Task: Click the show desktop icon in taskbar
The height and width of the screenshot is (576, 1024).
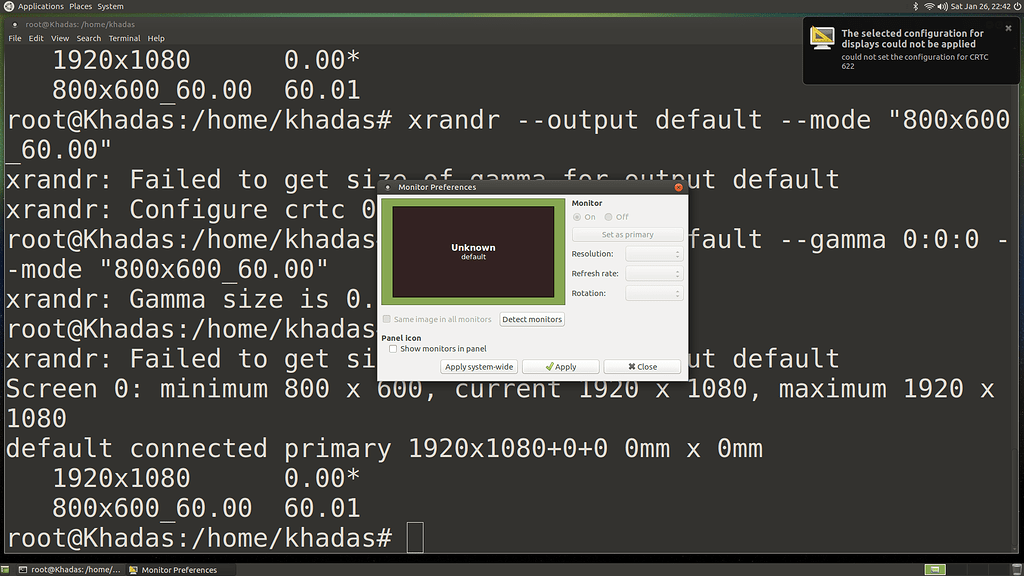Action: point(7,569)
